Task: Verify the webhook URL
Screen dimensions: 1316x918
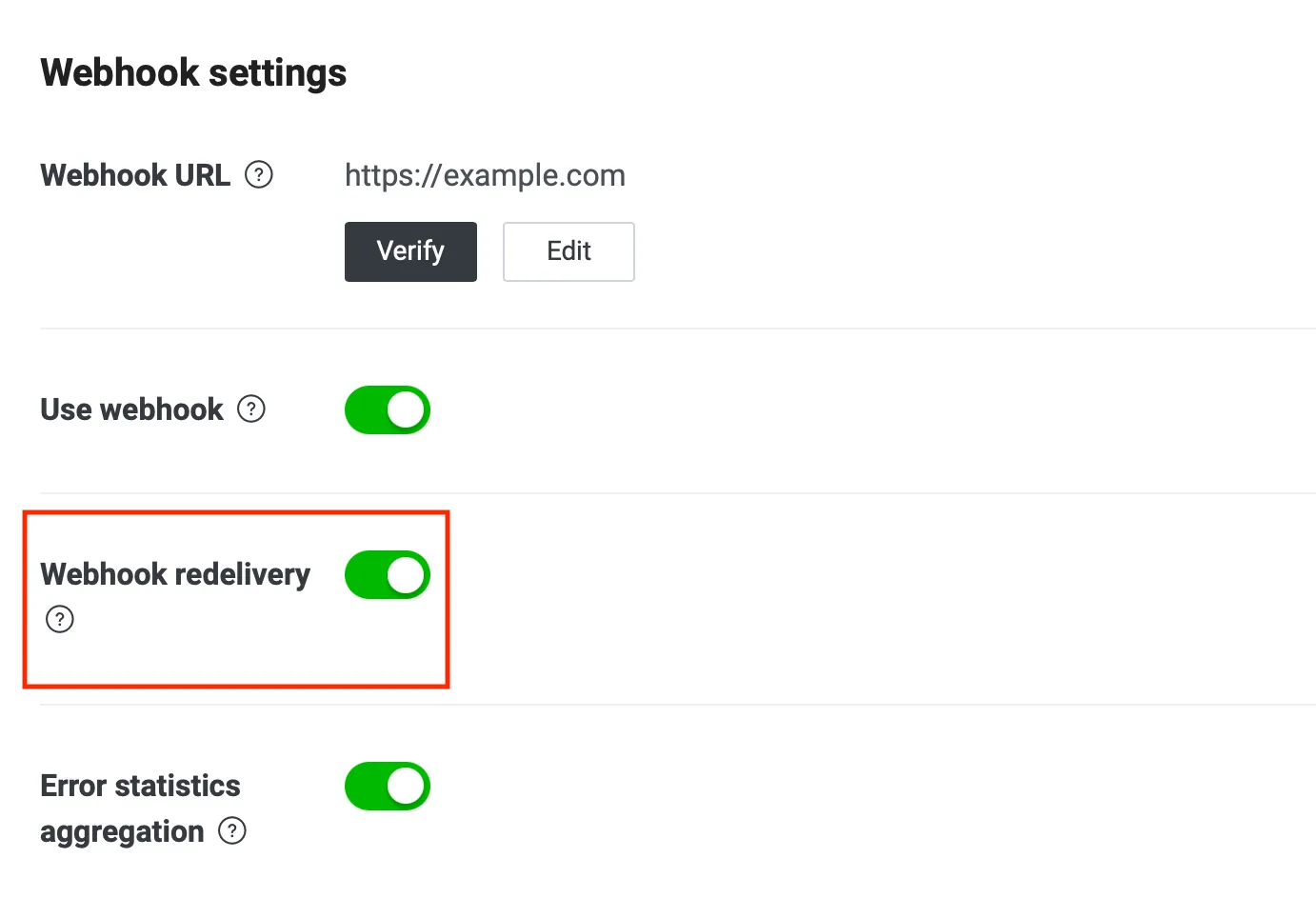Action: (x=410, y=251)
